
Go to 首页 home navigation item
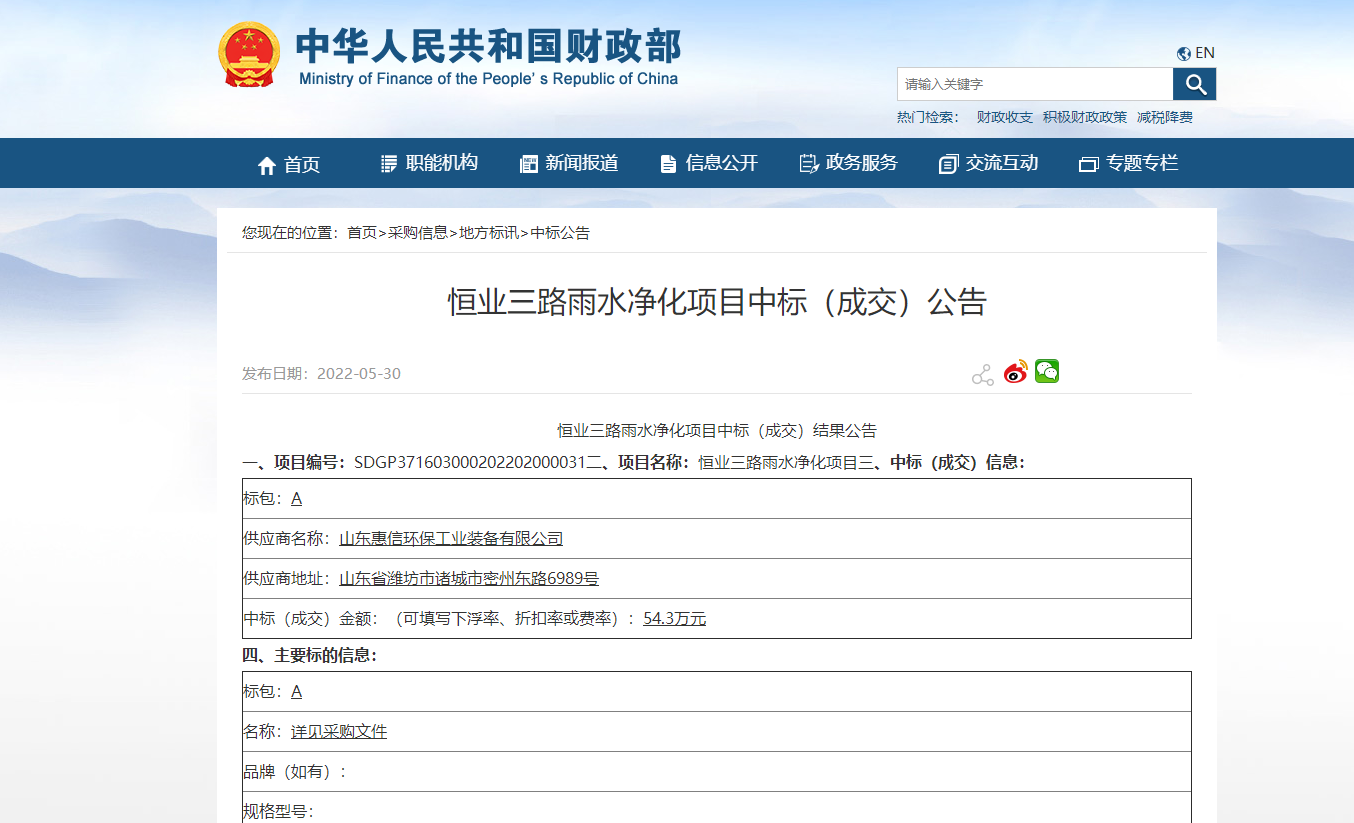coord(289,164)
